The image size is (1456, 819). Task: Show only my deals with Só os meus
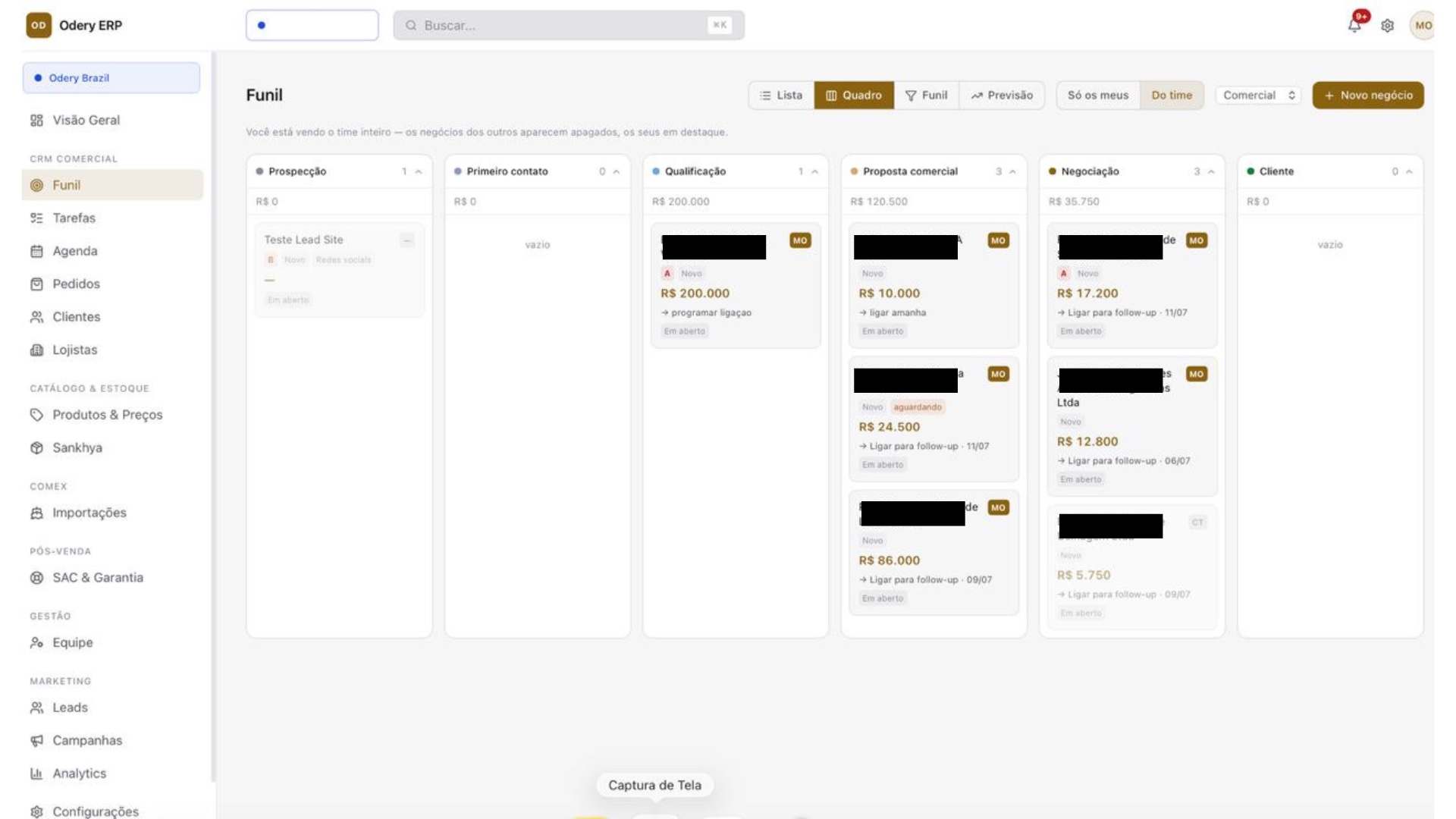click(1098, 96)
